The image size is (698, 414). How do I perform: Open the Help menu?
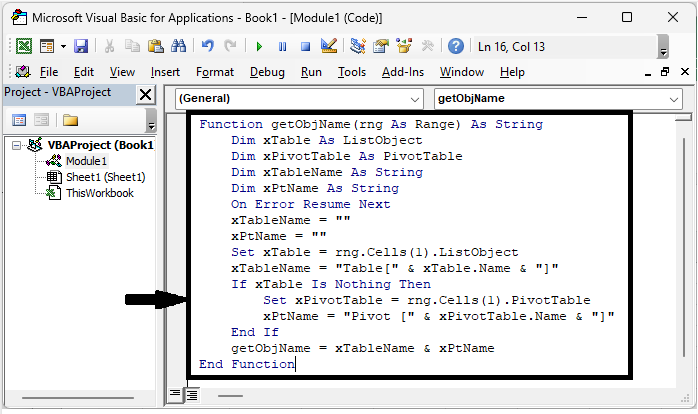click(512, 72)
